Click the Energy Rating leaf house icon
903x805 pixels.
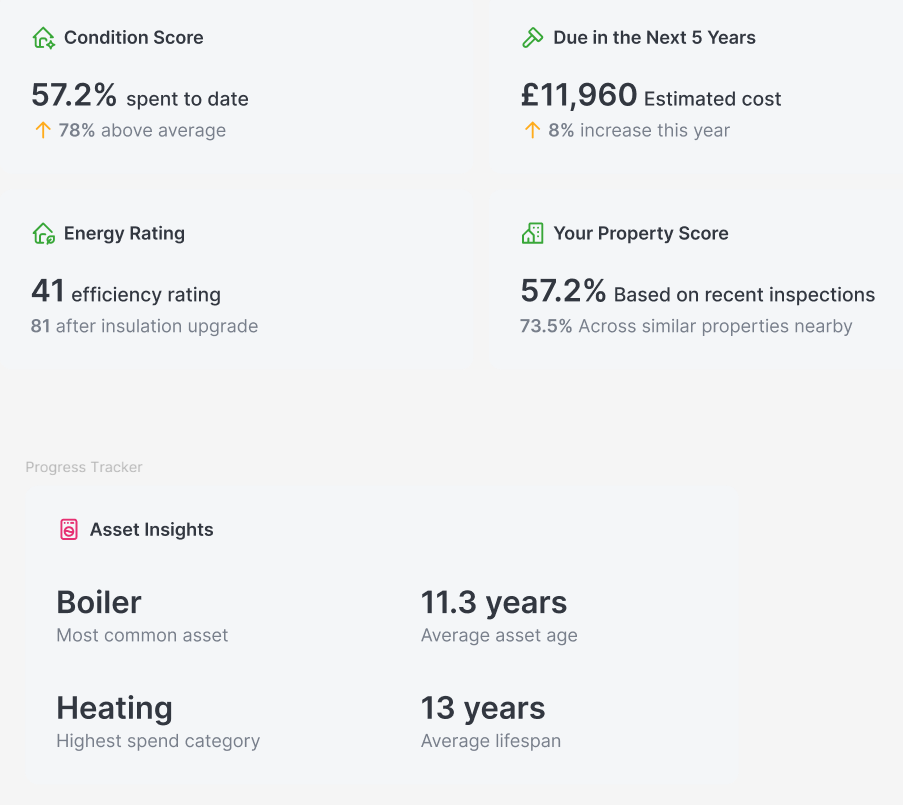43,234
